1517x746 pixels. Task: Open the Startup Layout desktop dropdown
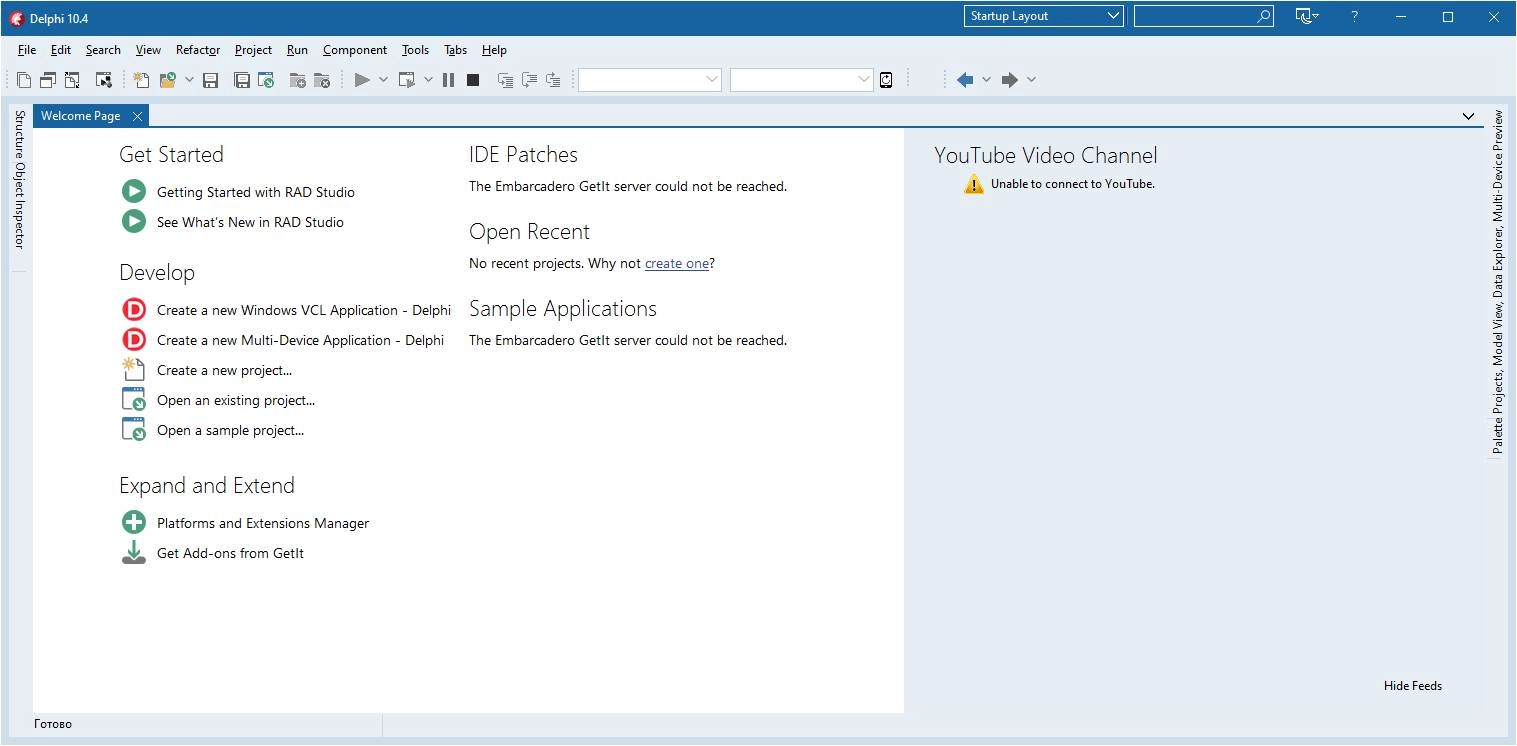tap(1044, 16)
